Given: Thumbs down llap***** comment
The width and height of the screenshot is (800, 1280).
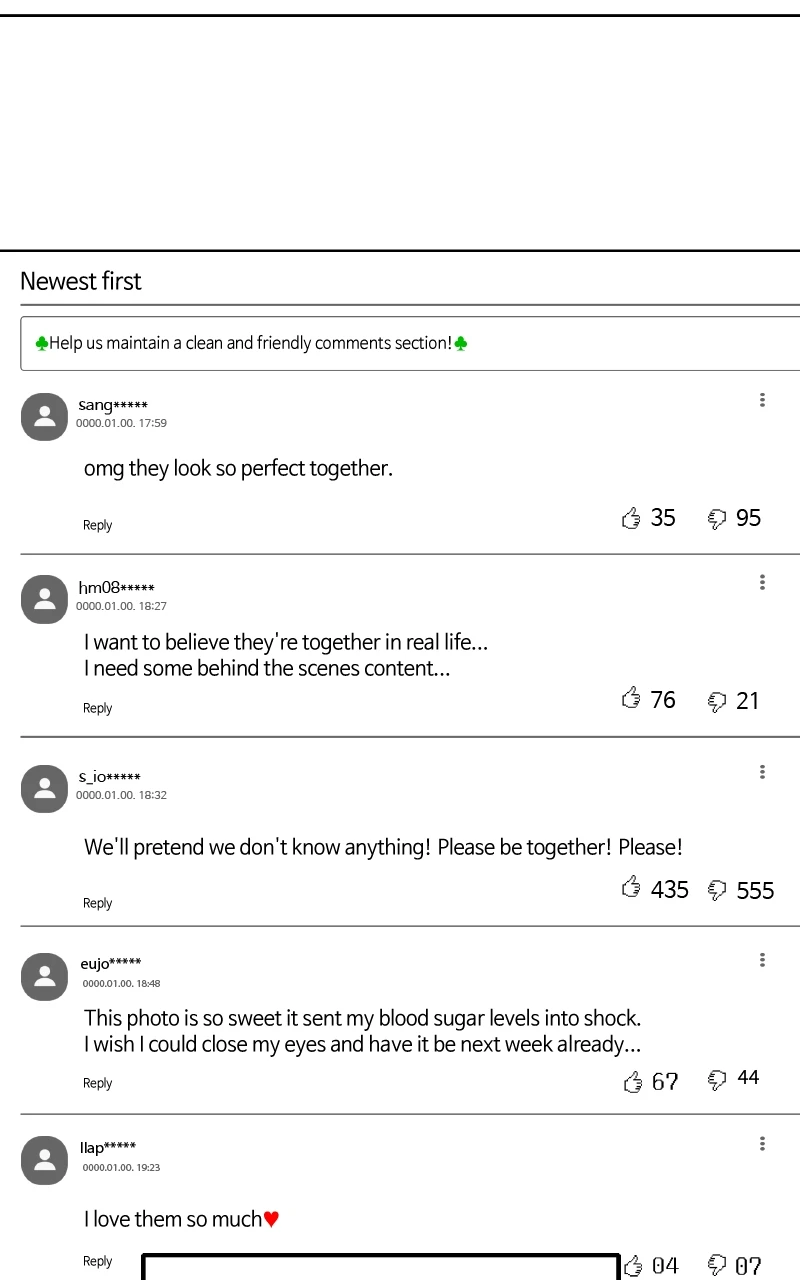Looking at the screenshot, I should point(717,1266).
